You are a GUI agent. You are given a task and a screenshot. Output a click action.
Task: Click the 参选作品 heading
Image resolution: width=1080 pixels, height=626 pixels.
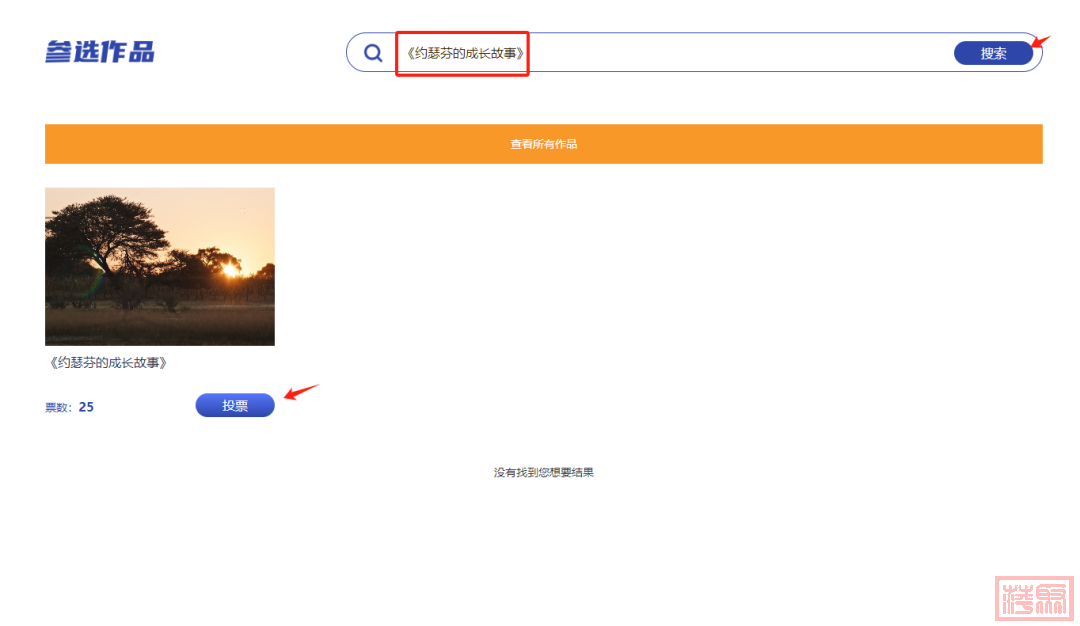point(100,52)
